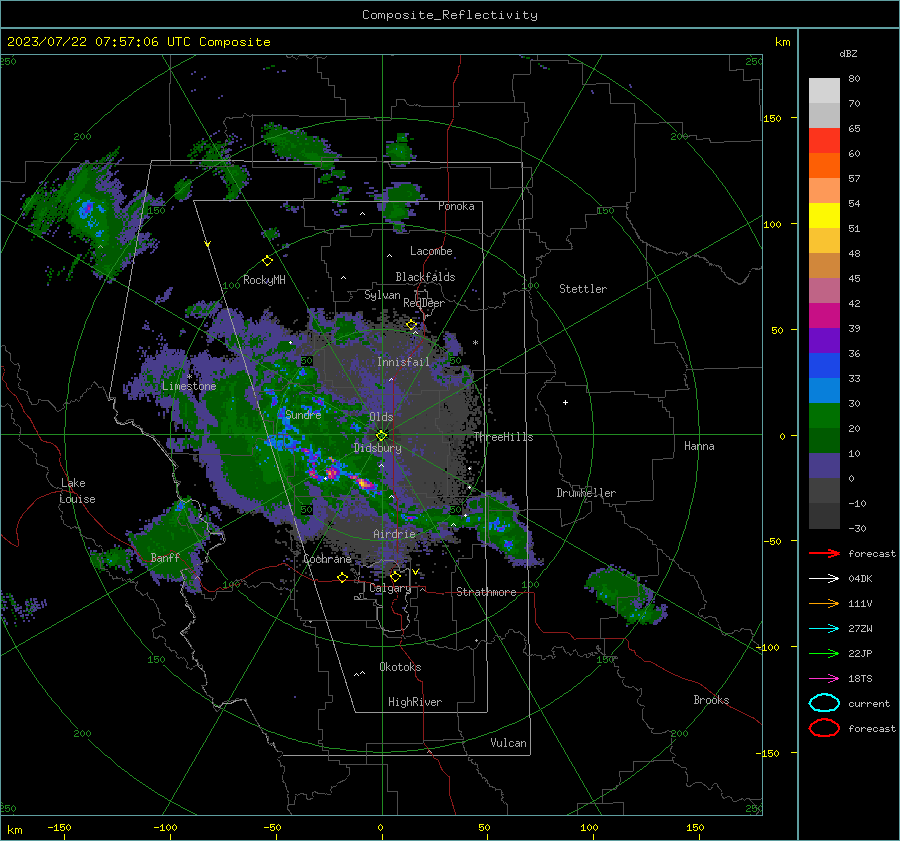Click the RedDeer city label
900x841 pixels.
pos(424,303)
